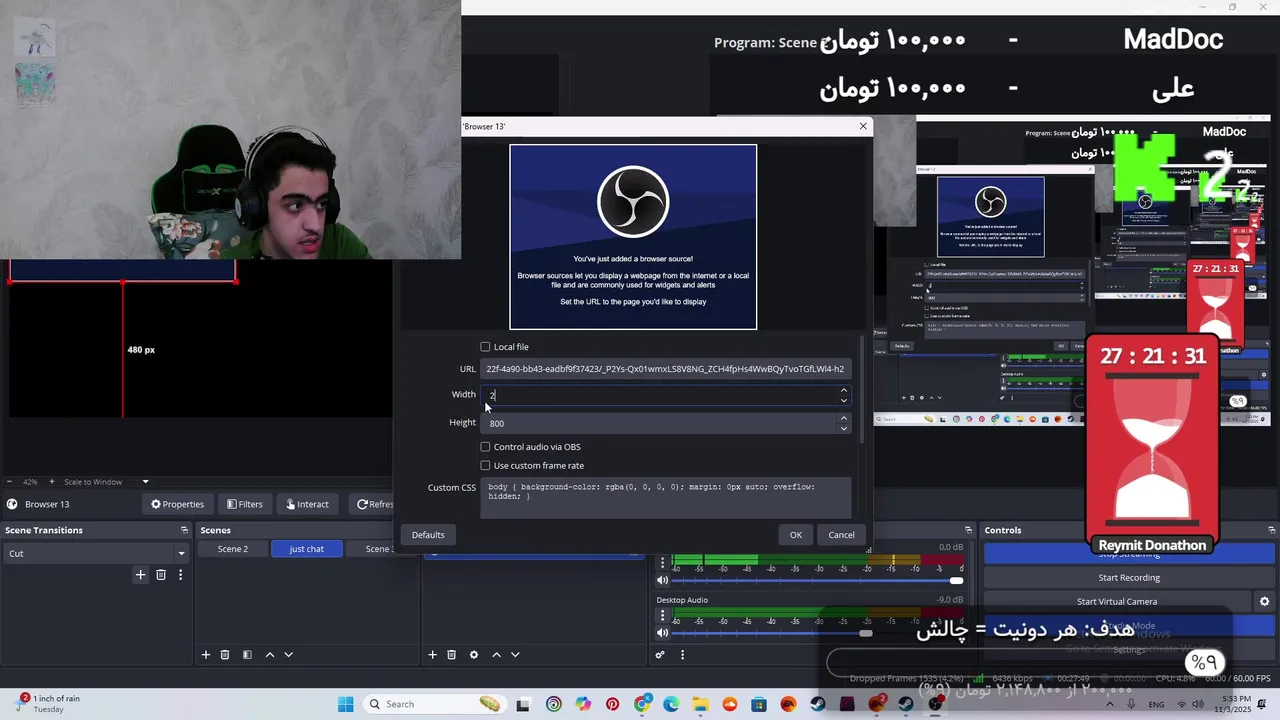Viewport: 1280px width, 720px height.
Task: Open transition properties three-dot menu
Action: tap(180, 575)
